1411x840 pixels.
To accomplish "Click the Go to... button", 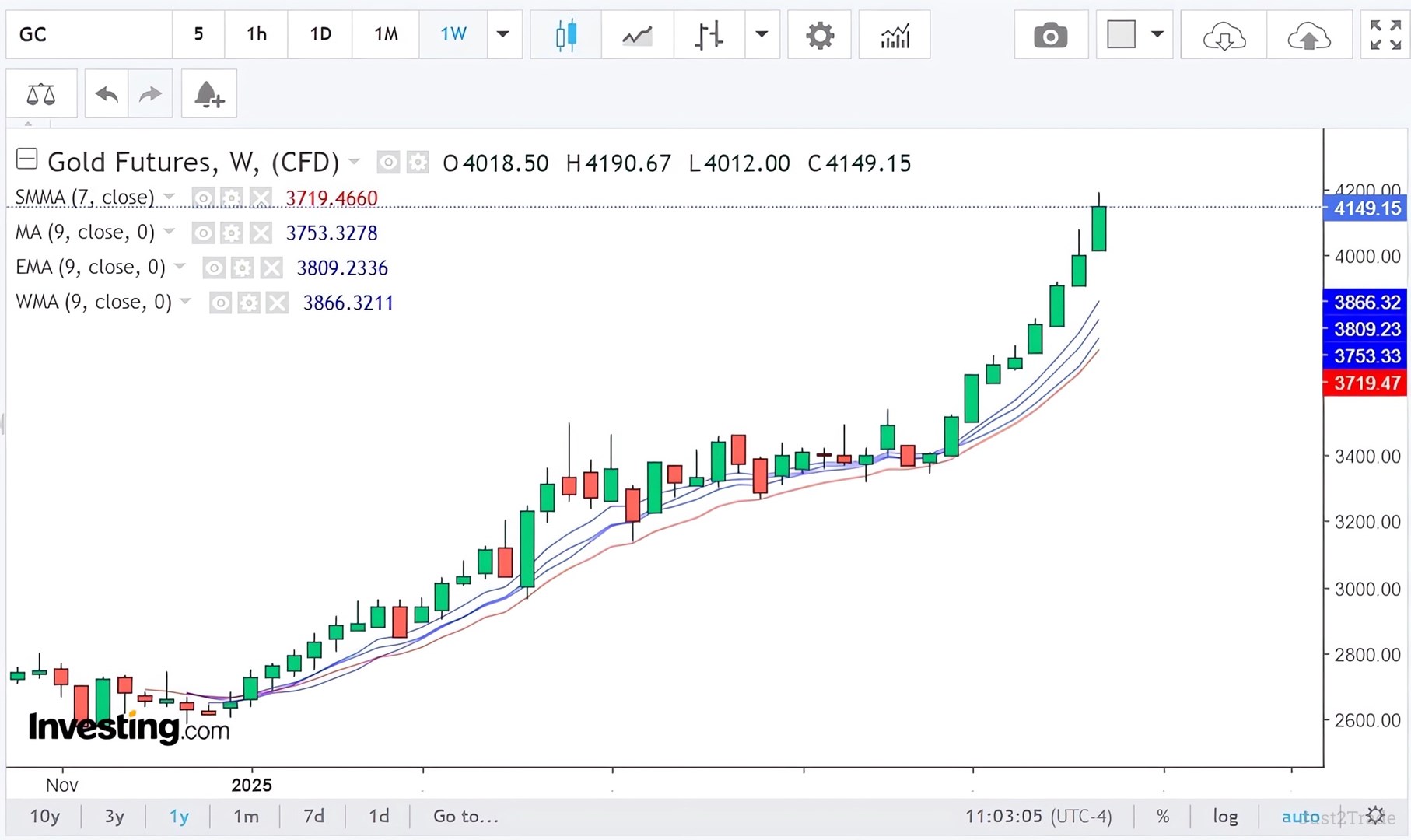I will coord(464,816).
